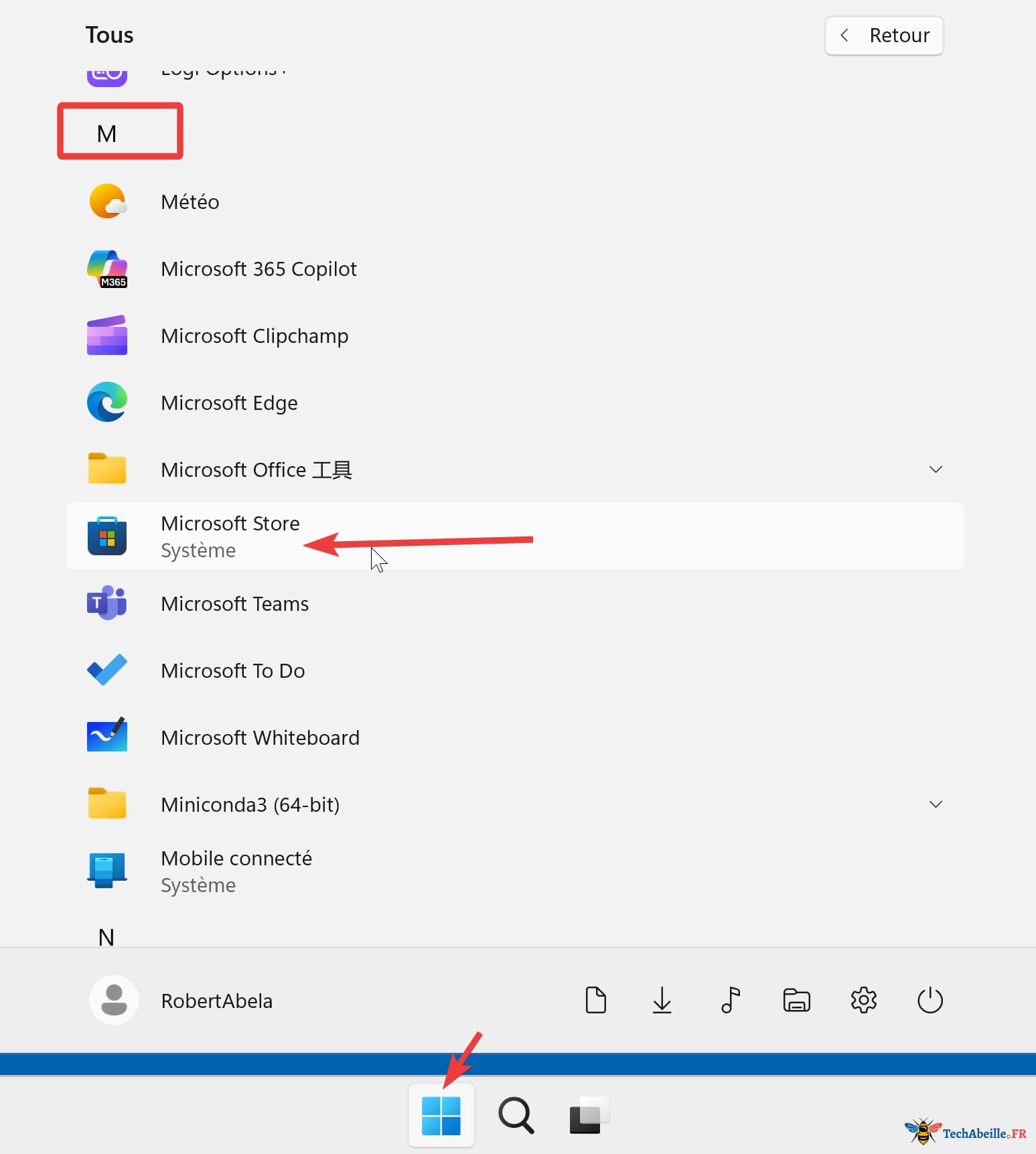Launch Microsoft Whiteboard icon

[x=107, y=735]
